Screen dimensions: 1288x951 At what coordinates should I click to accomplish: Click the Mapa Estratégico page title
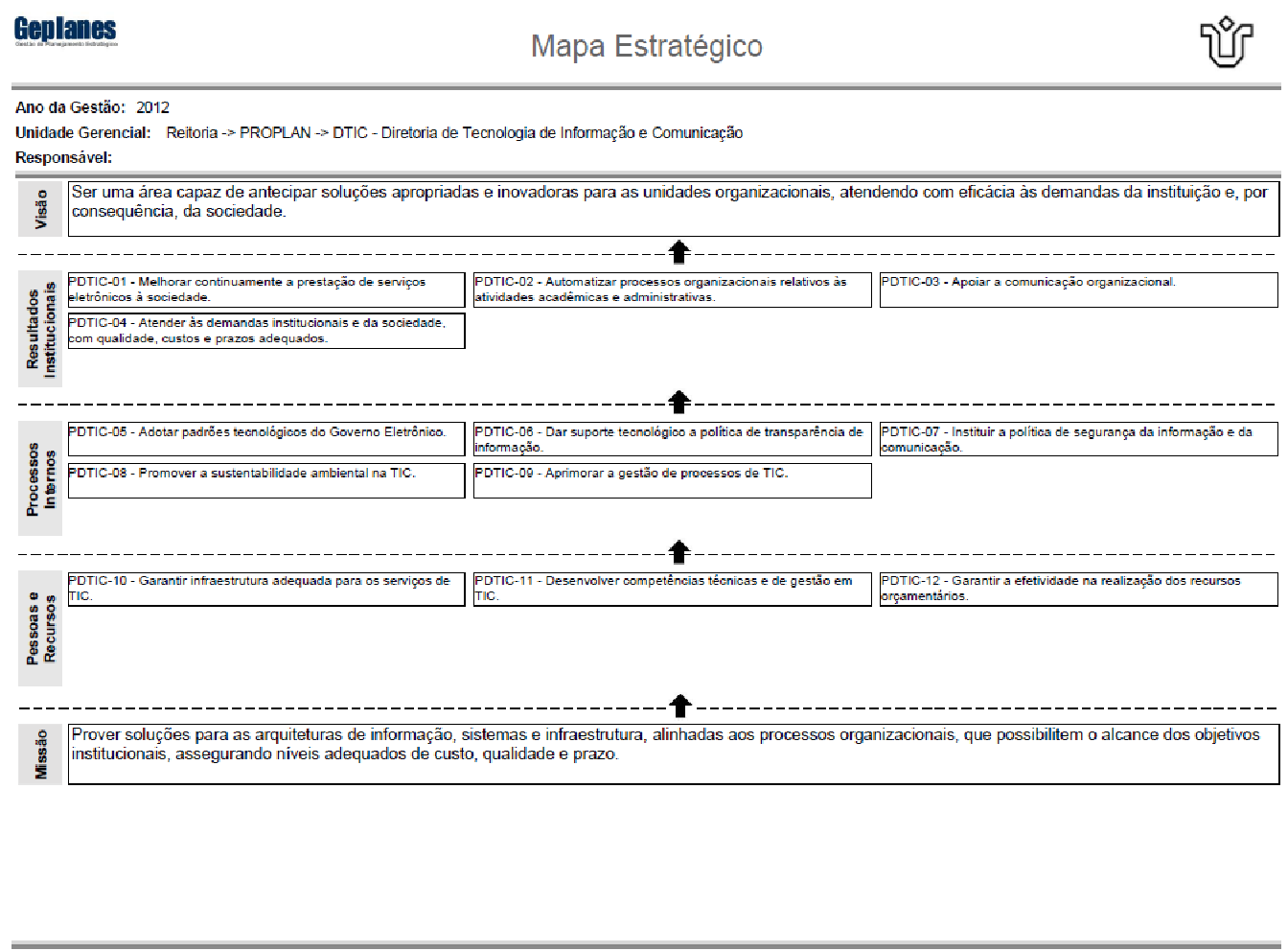tap(647, 46)
